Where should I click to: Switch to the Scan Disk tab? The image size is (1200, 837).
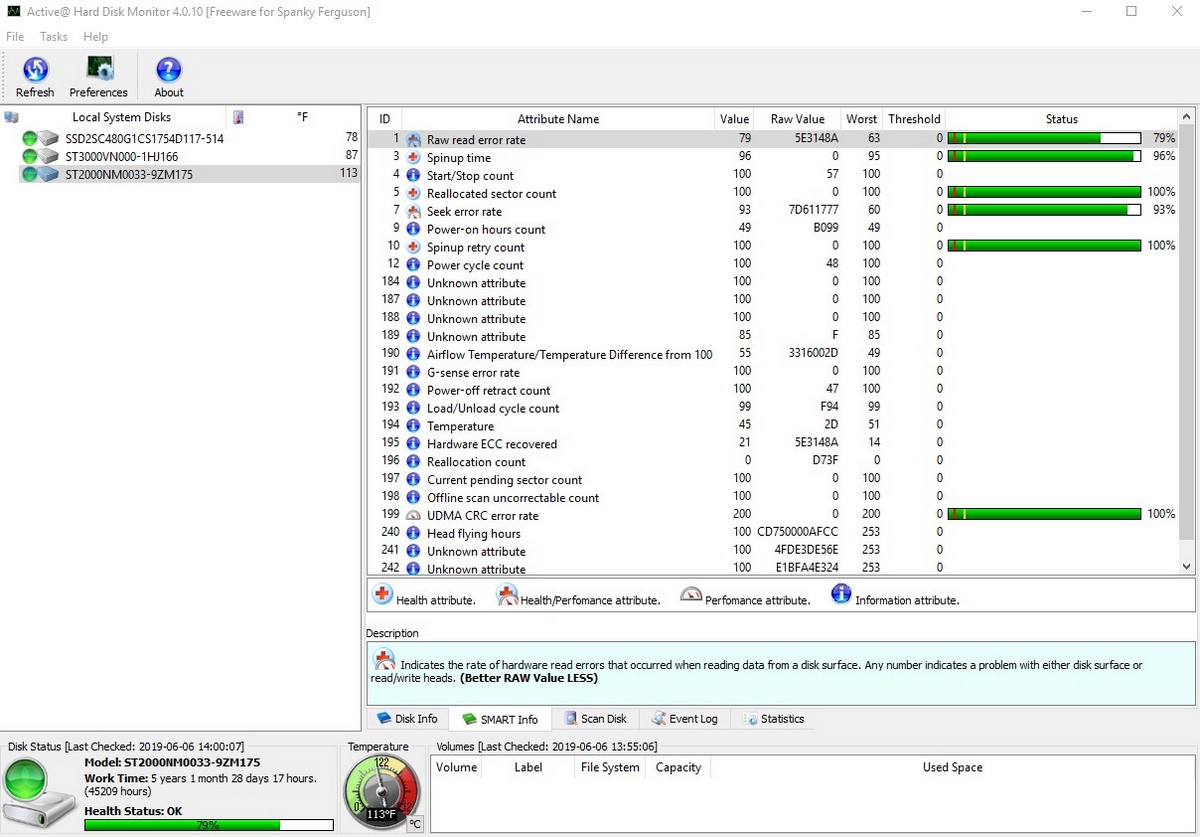pyautogui.click(x=595, y=719)
